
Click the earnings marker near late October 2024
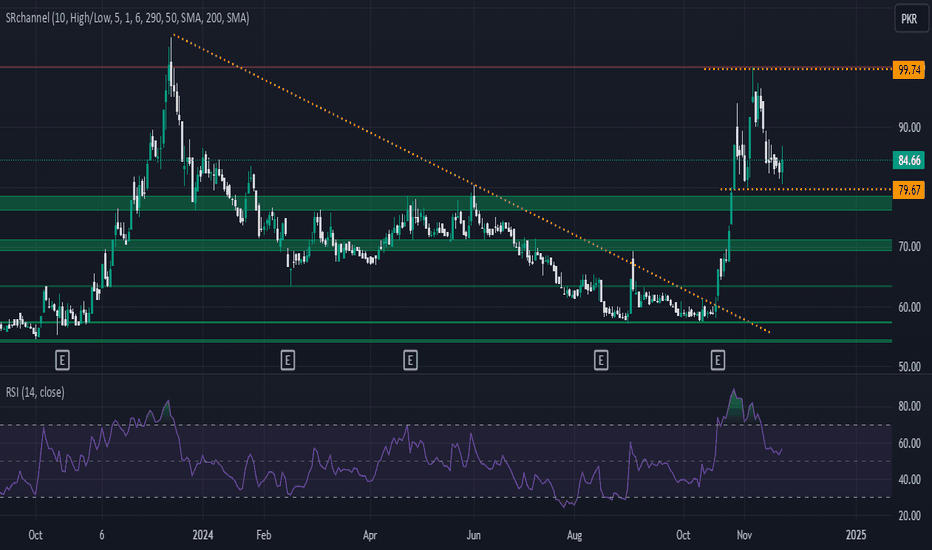tap(717, 360)
